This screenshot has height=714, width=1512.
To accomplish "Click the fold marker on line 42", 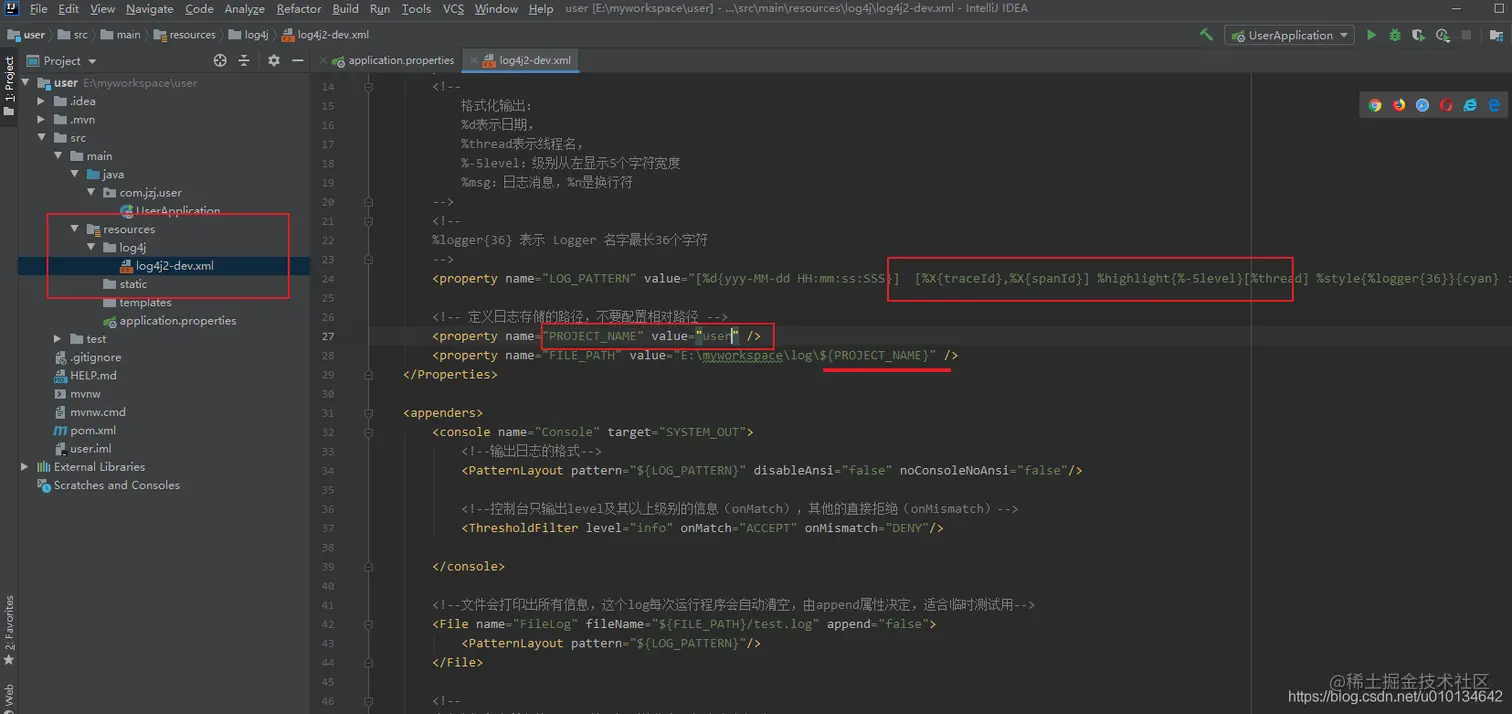I will tap(369, 624).
